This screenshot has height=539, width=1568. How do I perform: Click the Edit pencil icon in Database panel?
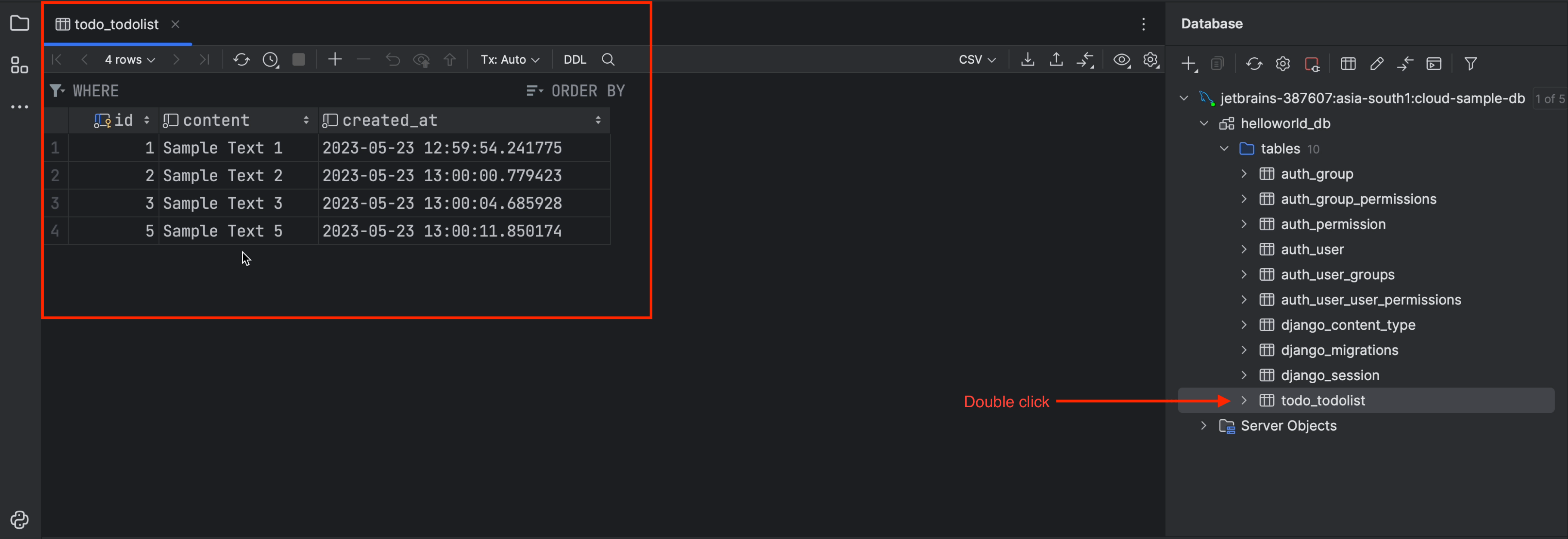point(1376,64)
